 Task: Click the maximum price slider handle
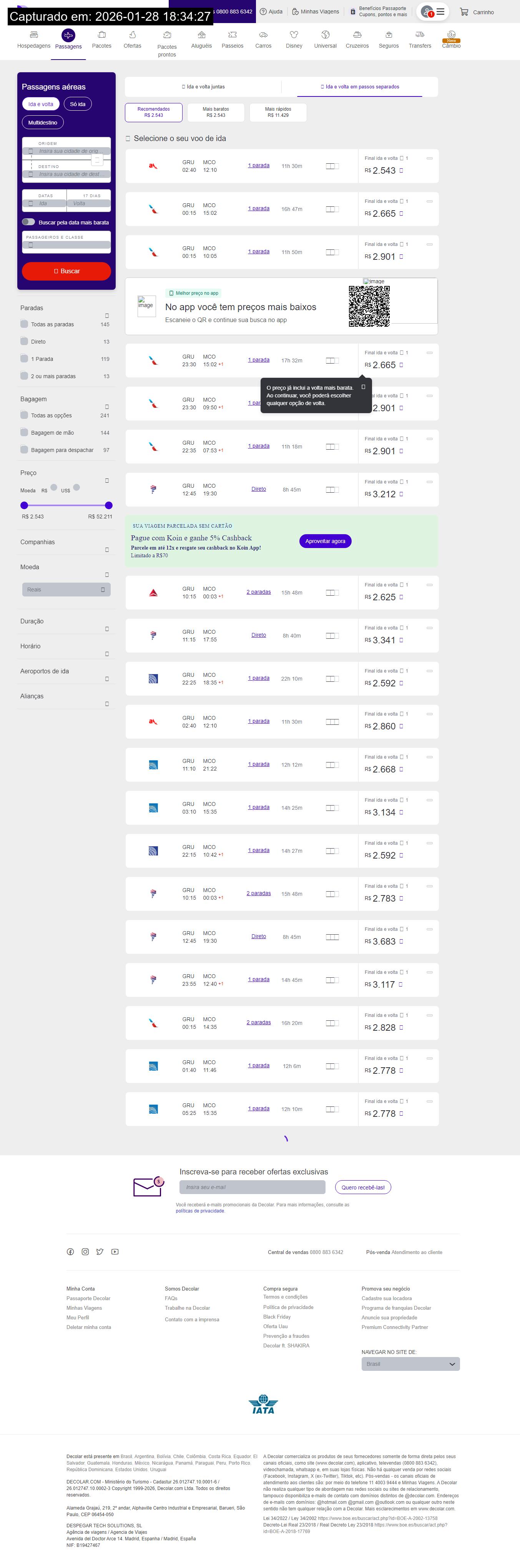click(x=108, y=505)
